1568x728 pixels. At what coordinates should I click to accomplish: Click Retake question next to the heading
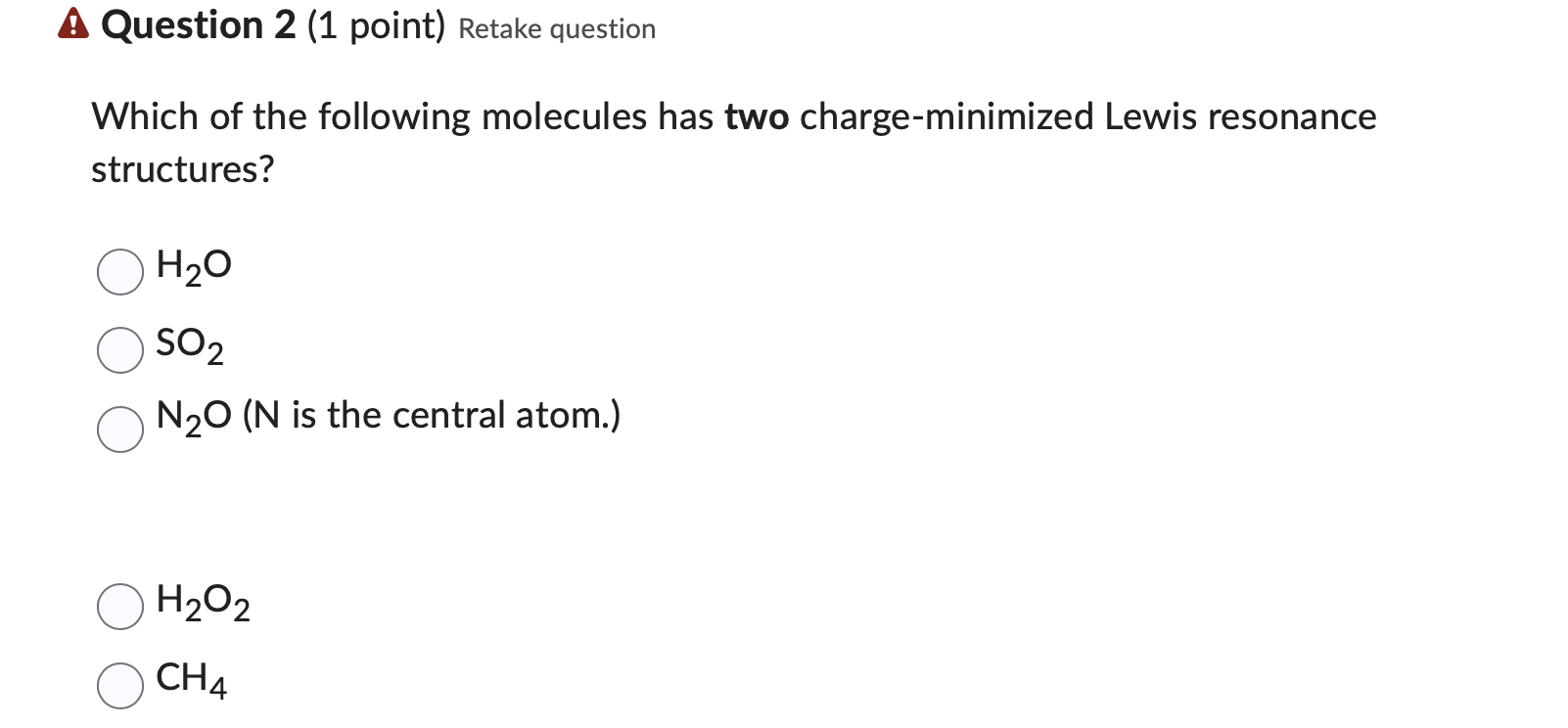click(555, 28)
